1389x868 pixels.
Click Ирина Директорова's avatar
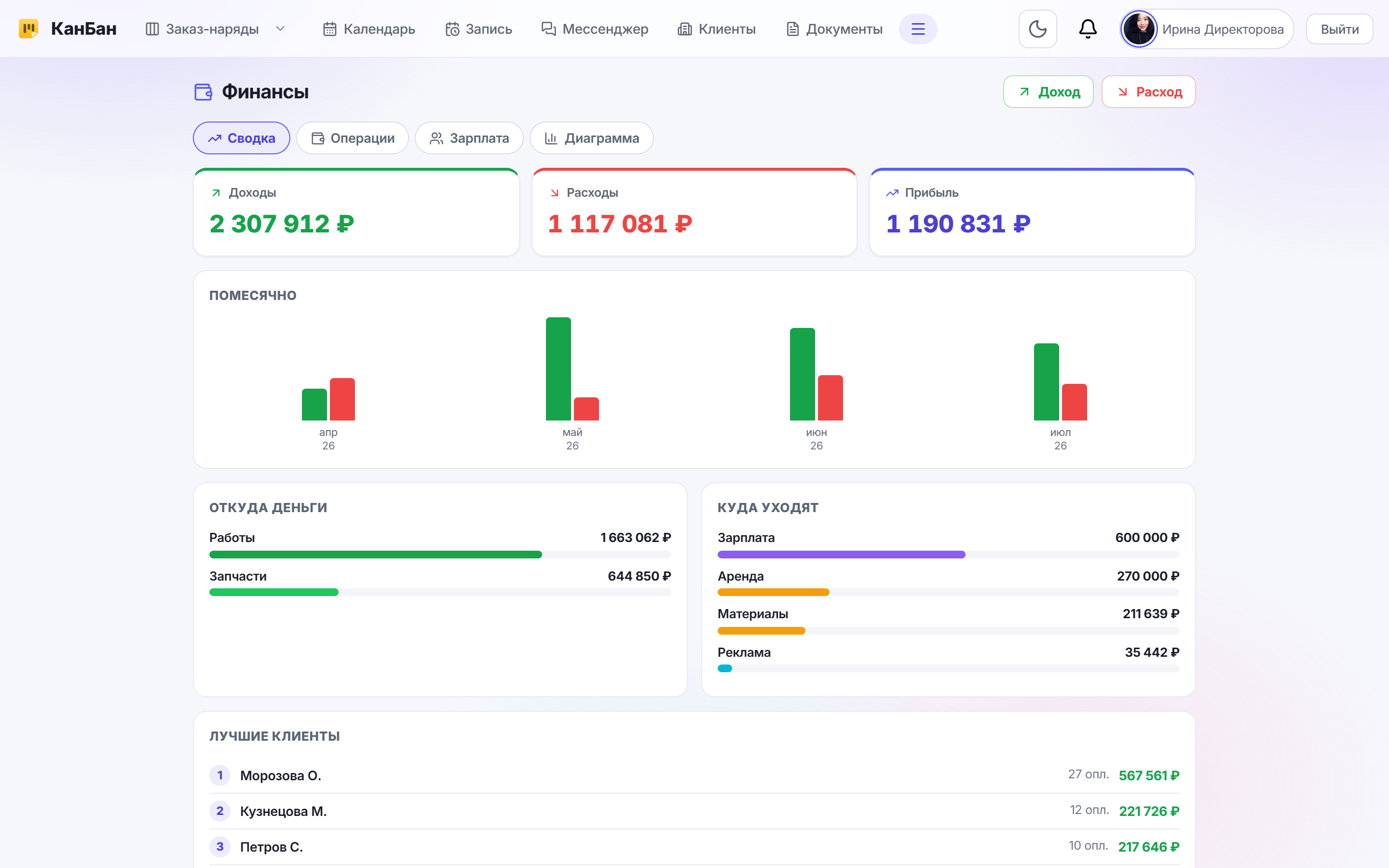coord(1139,29)
